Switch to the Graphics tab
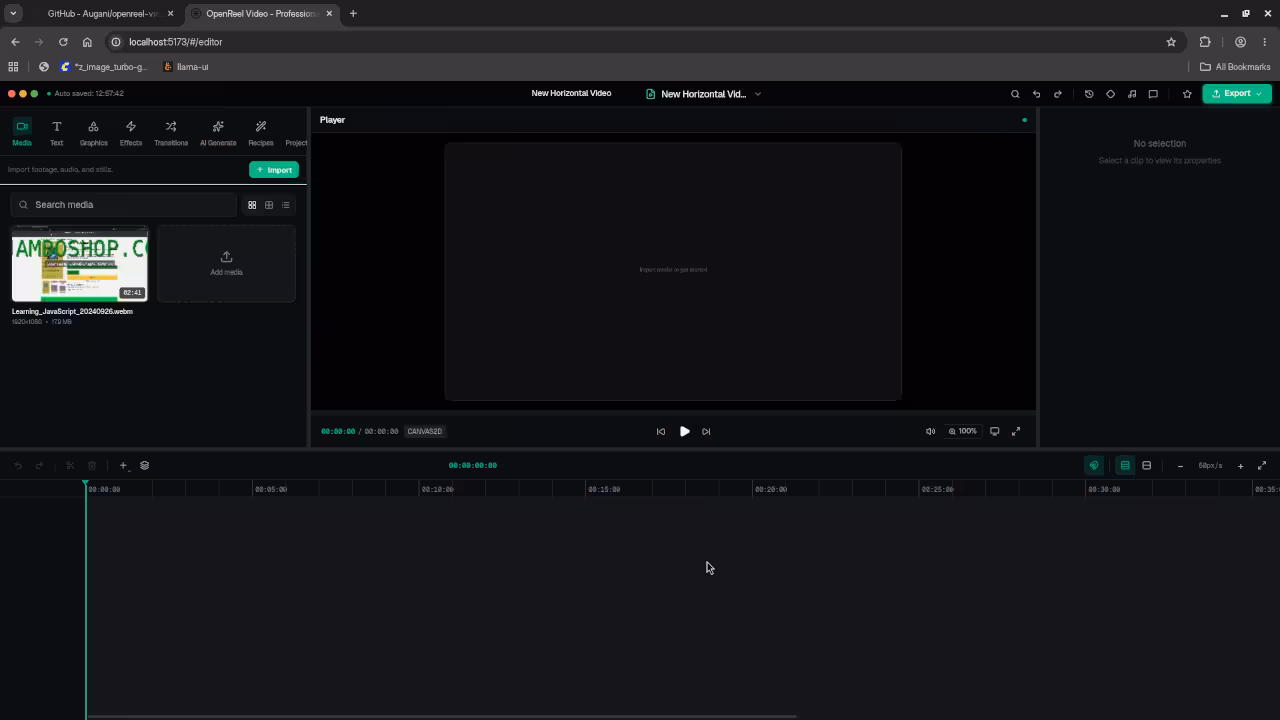Image resolution: width=1280 pixels, height=720 pixels. tap(93, 132)
